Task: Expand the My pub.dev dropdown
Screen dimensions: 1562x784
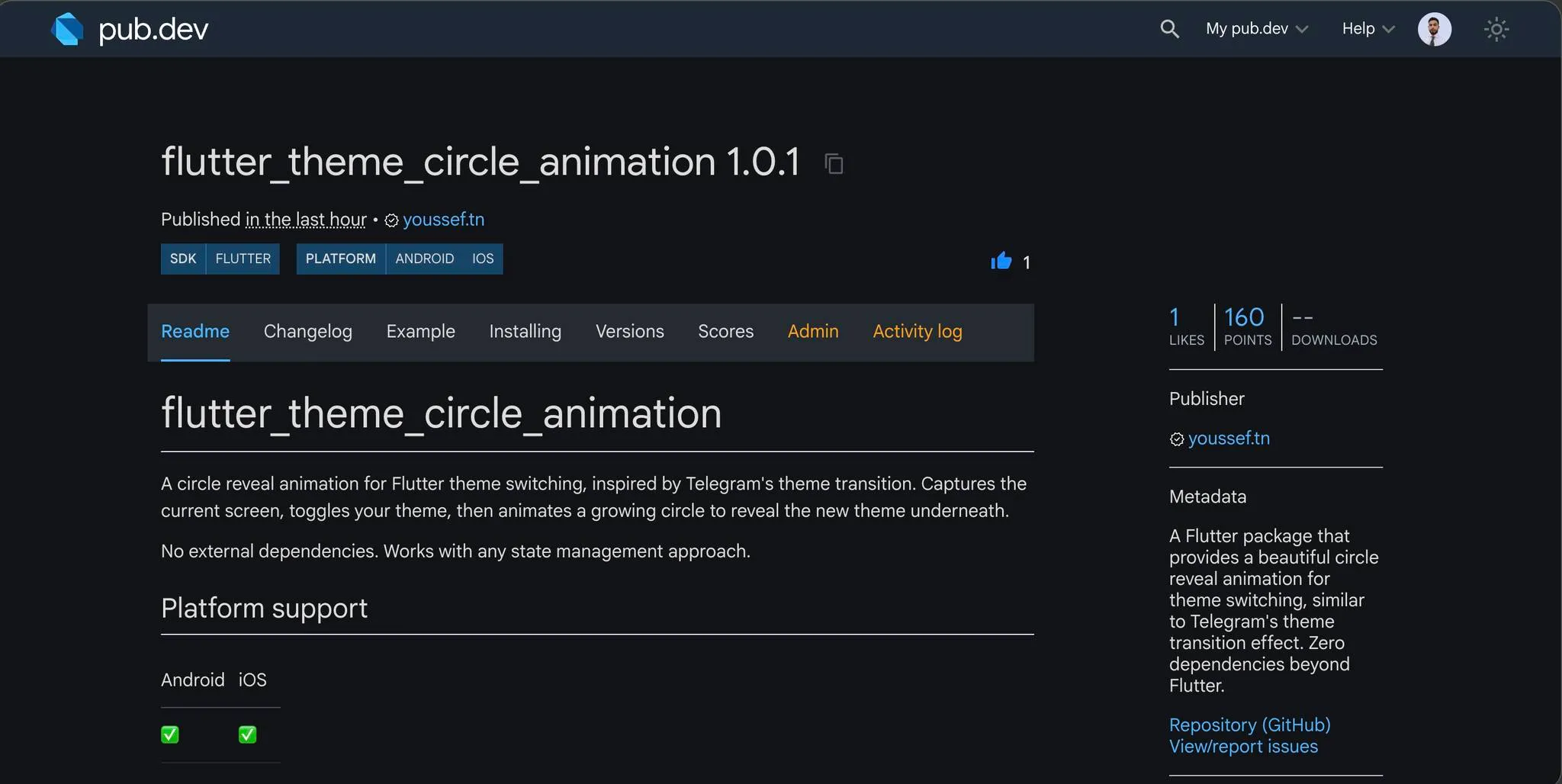Action: (x=1255, y=28)
